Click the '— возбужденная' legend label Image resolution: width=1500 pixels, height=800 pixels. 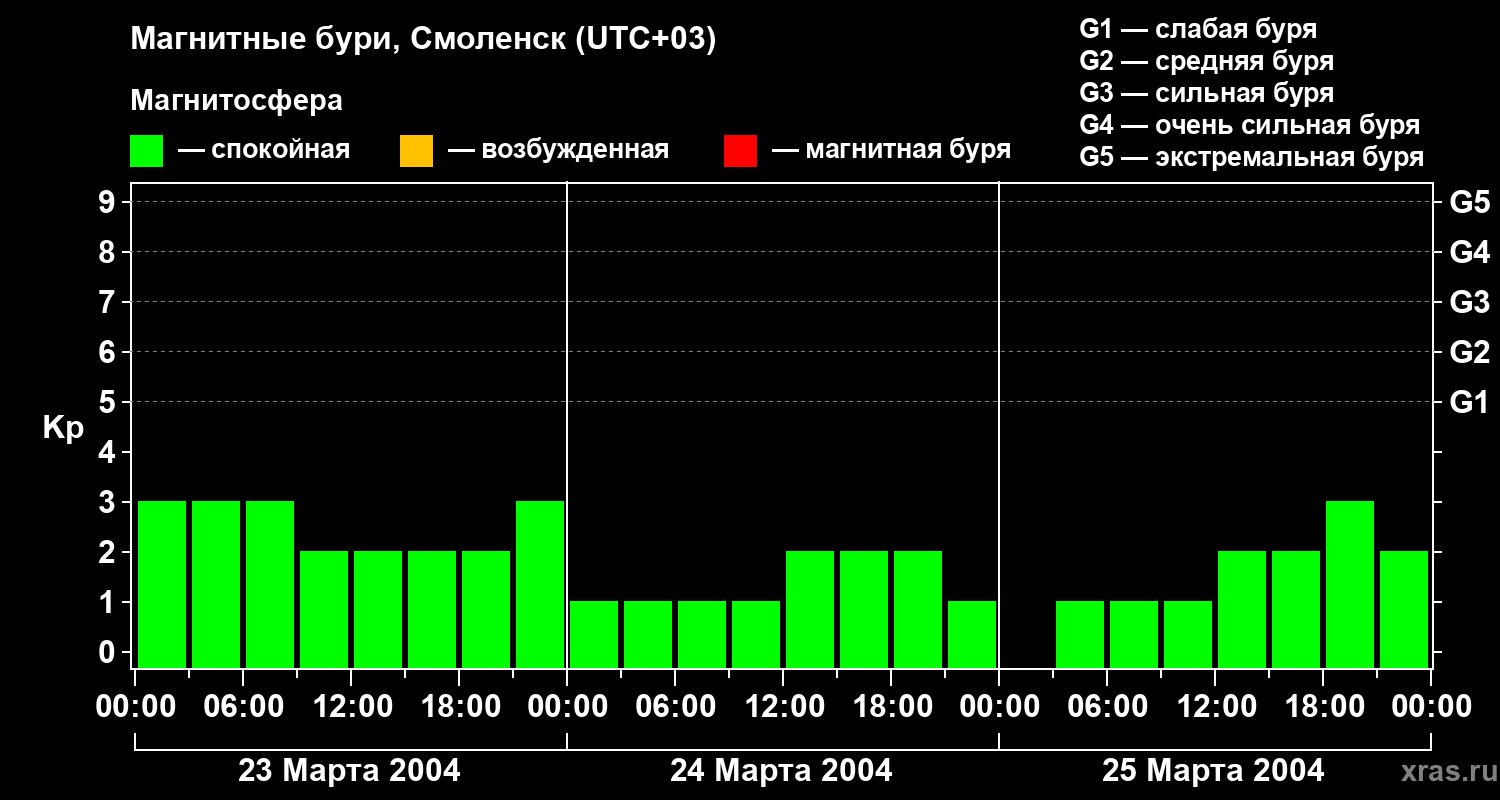558,150
